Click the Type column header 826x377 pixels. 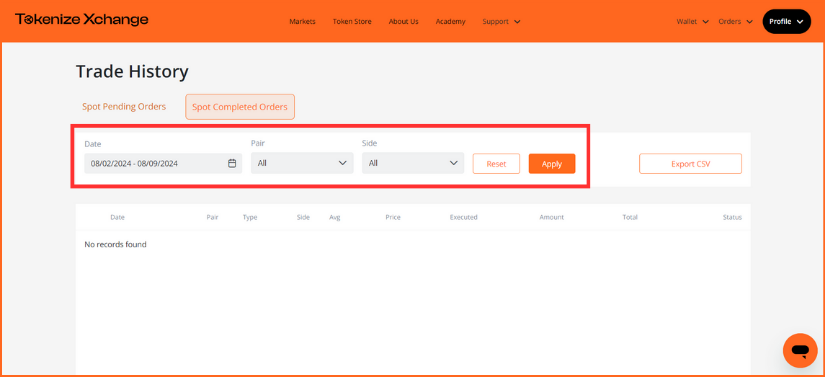tap(250, 217)
